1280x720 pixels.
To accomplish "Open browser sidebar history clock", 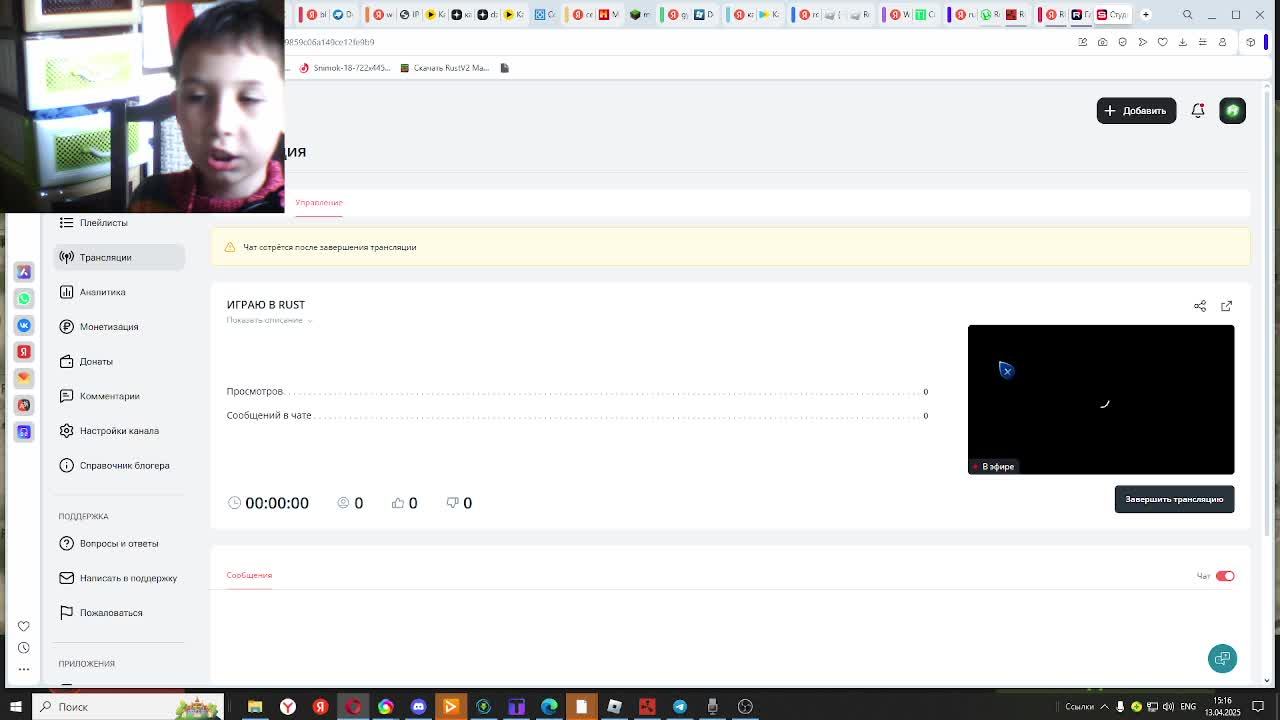I will click(x=24, y=648).
